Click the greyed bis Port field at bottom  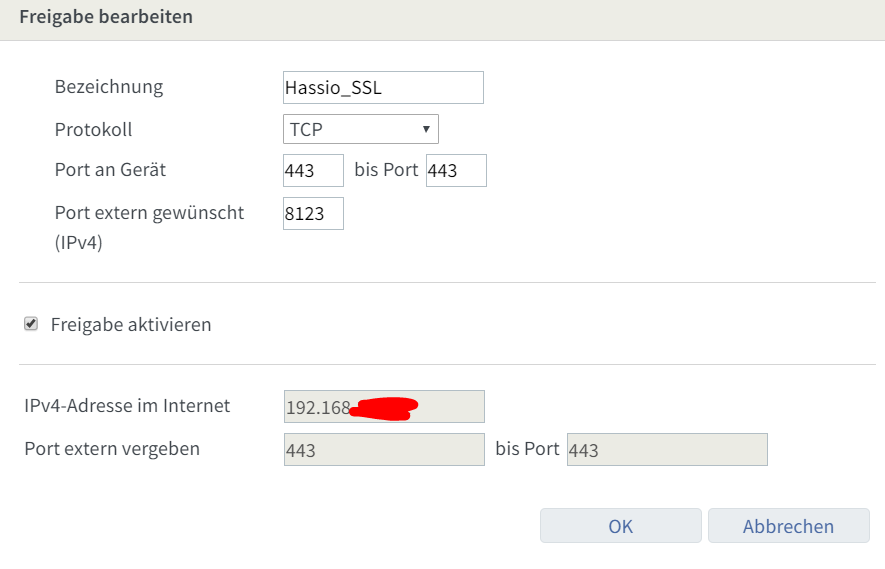pos(667,450)
